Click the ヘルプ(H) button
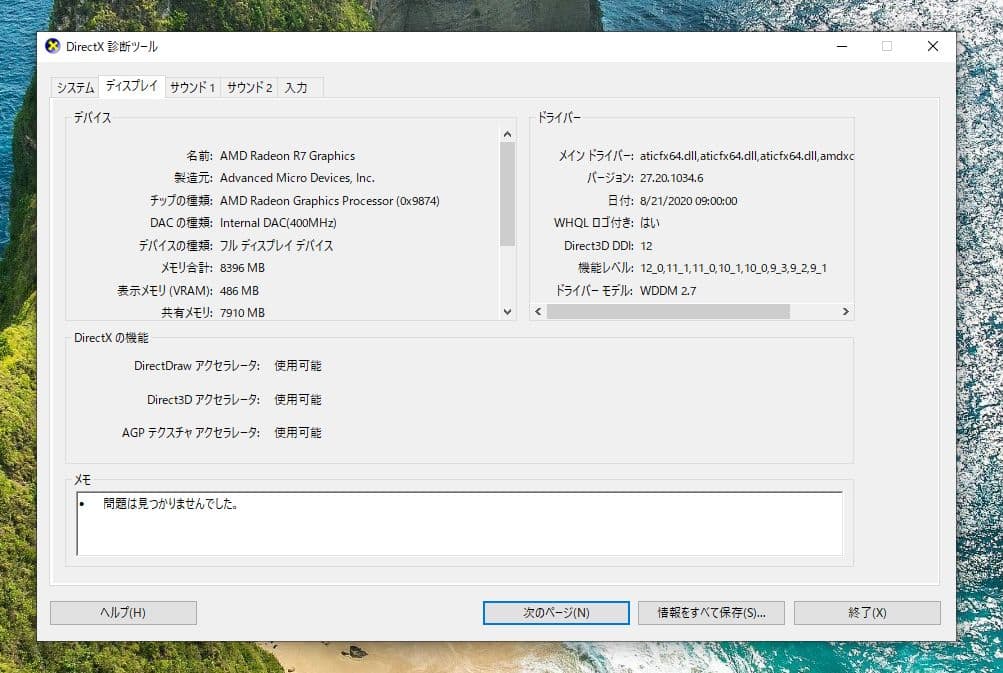The width and height of the screenshot is (1003, 673). point(124,612)
